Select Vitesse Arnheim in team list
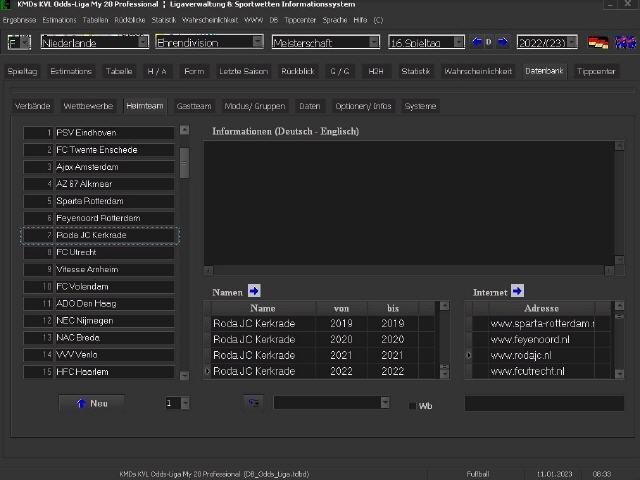640x480 pixels. coord(99,269)
